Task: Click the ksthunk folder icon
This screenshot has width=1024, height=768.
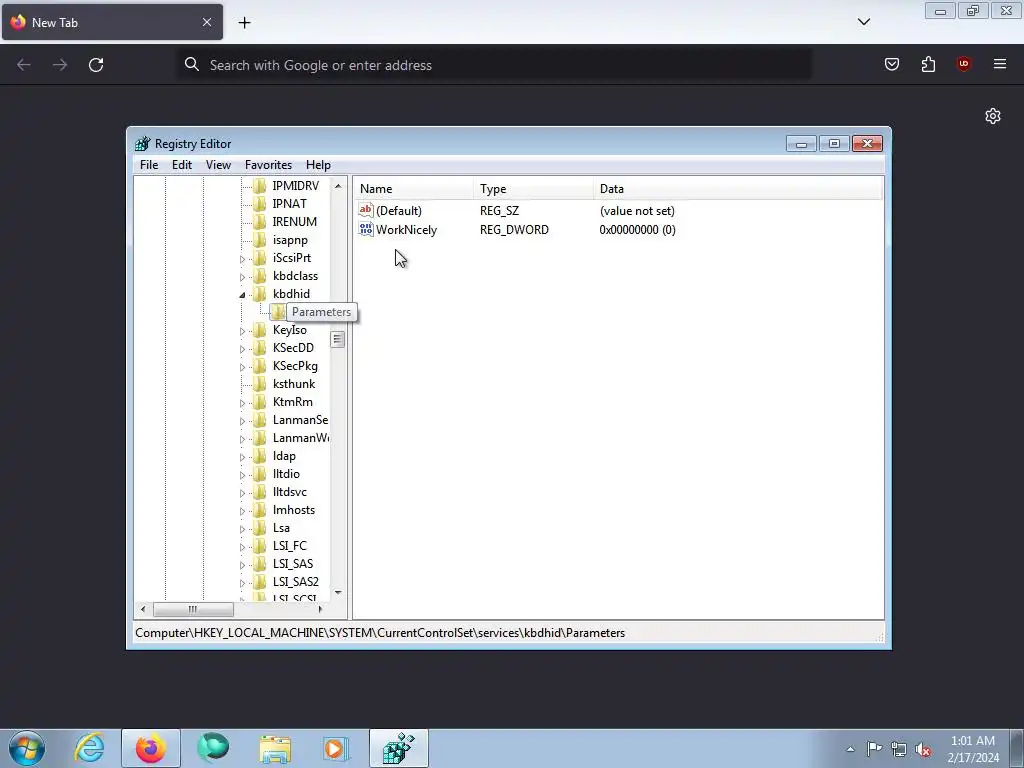Action: pos(260,384)
